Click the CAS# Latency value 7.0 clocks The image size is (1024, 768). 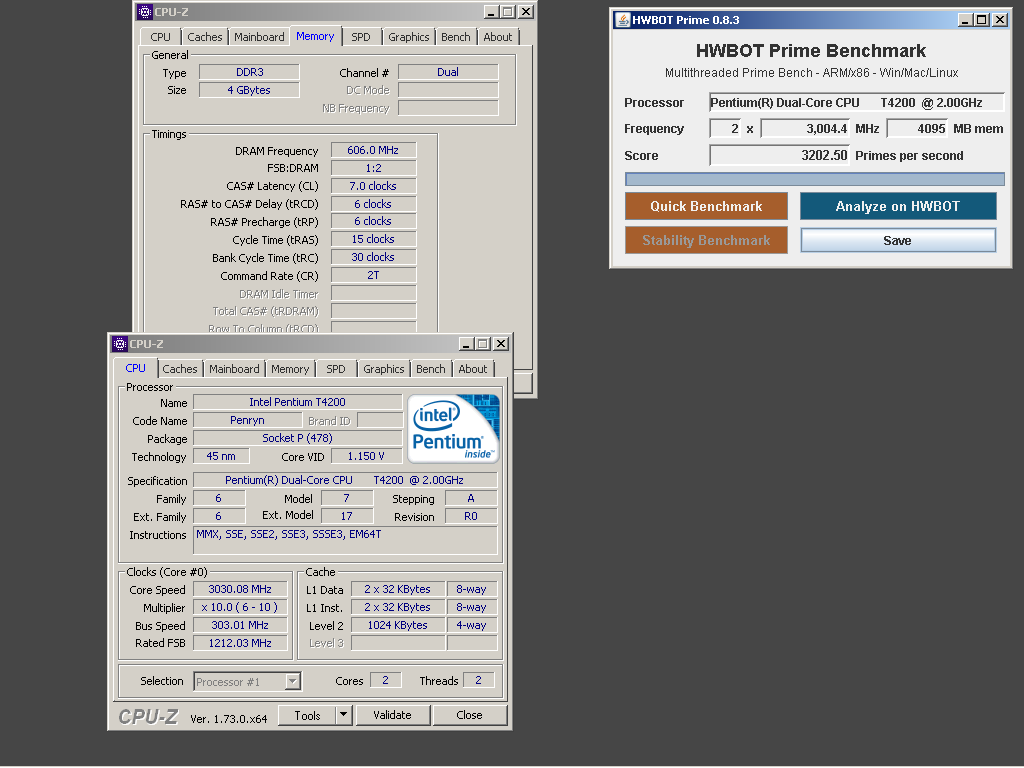[x=373, y=186]
